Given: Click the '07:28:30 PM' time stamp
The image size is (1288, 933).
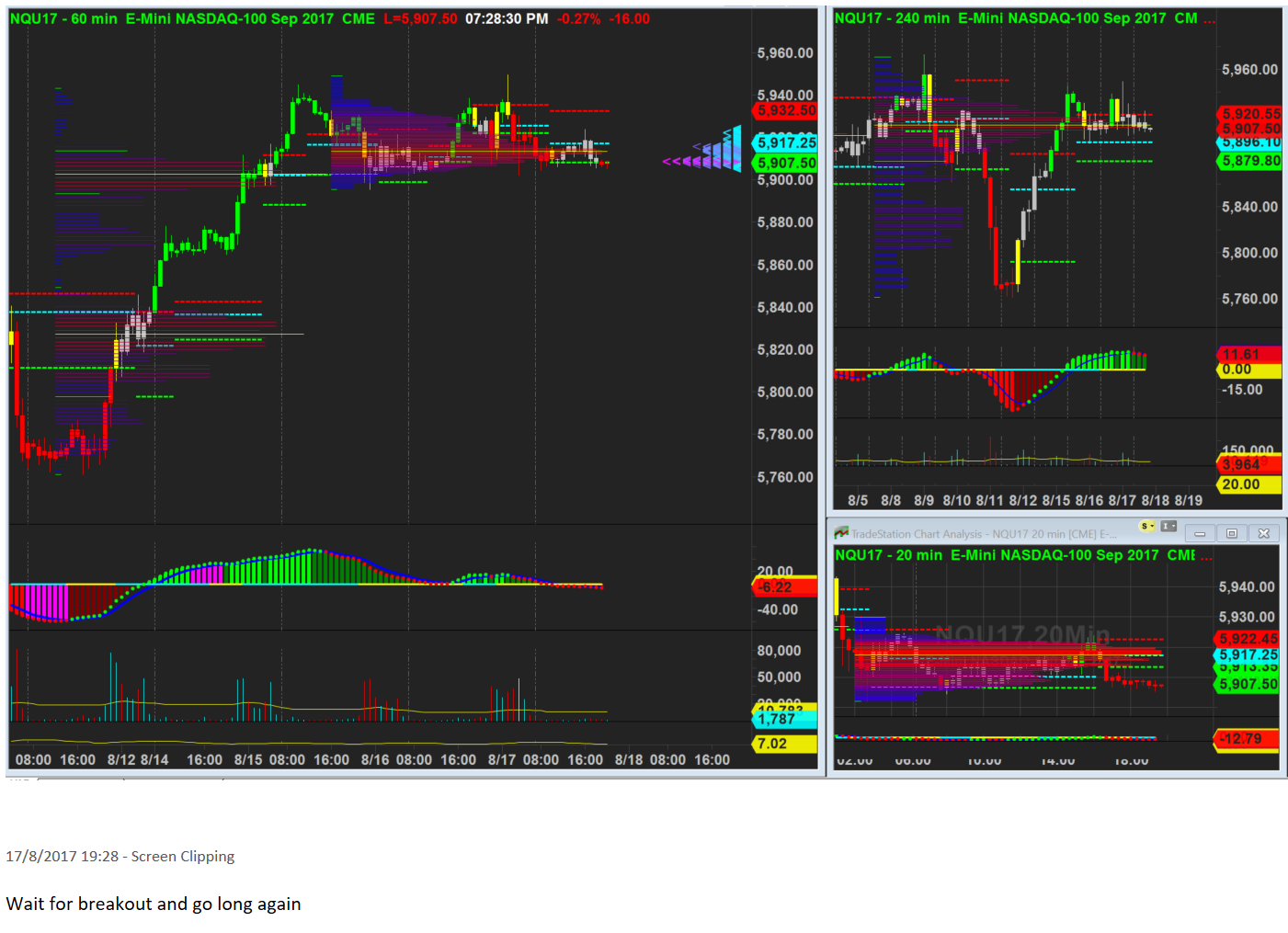Looking at the screenshot, I should (507, 18).
